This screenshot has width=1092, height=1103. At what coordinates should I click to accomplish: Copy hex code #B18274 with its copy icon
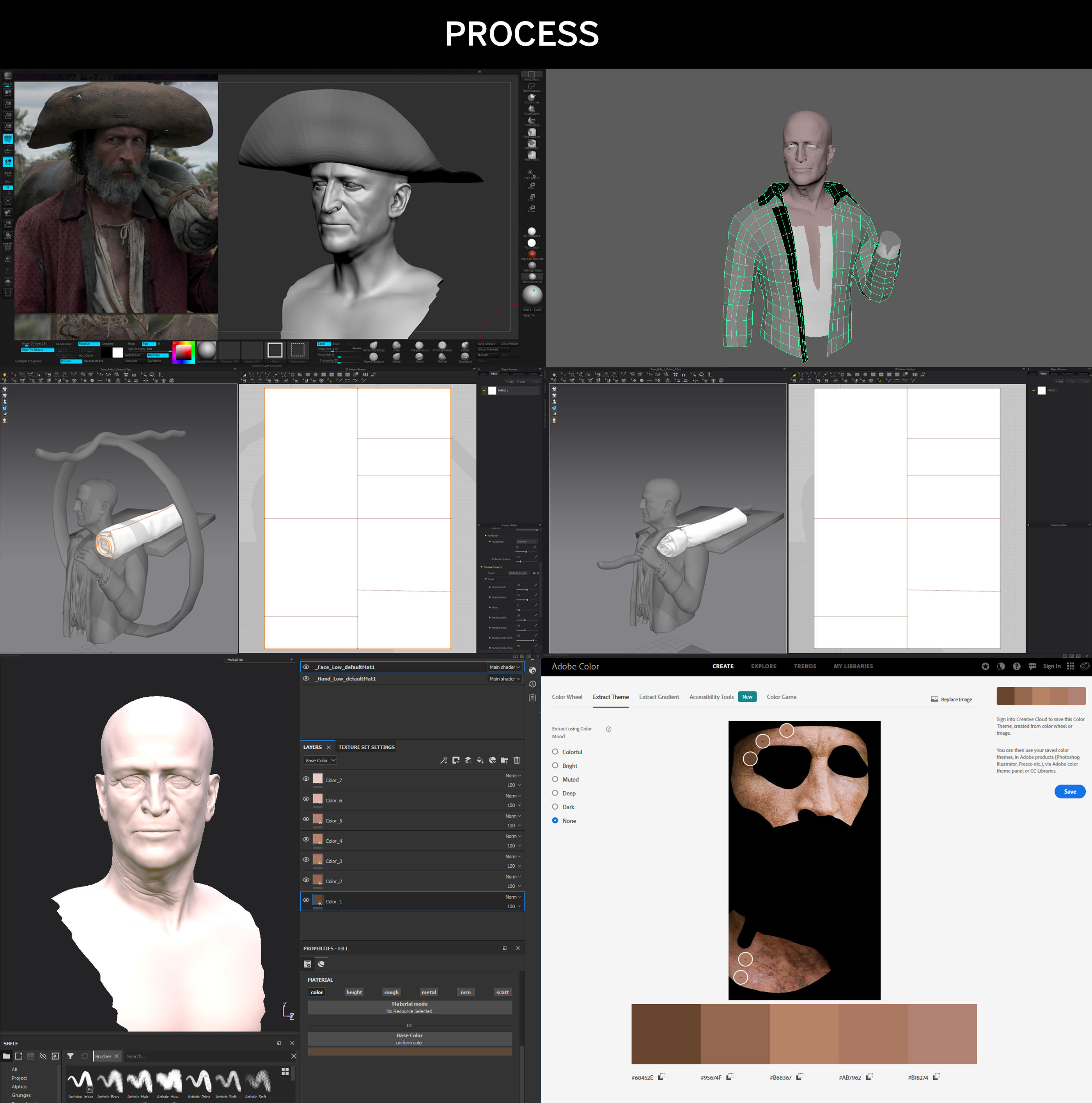click(x=936, y=1077)
